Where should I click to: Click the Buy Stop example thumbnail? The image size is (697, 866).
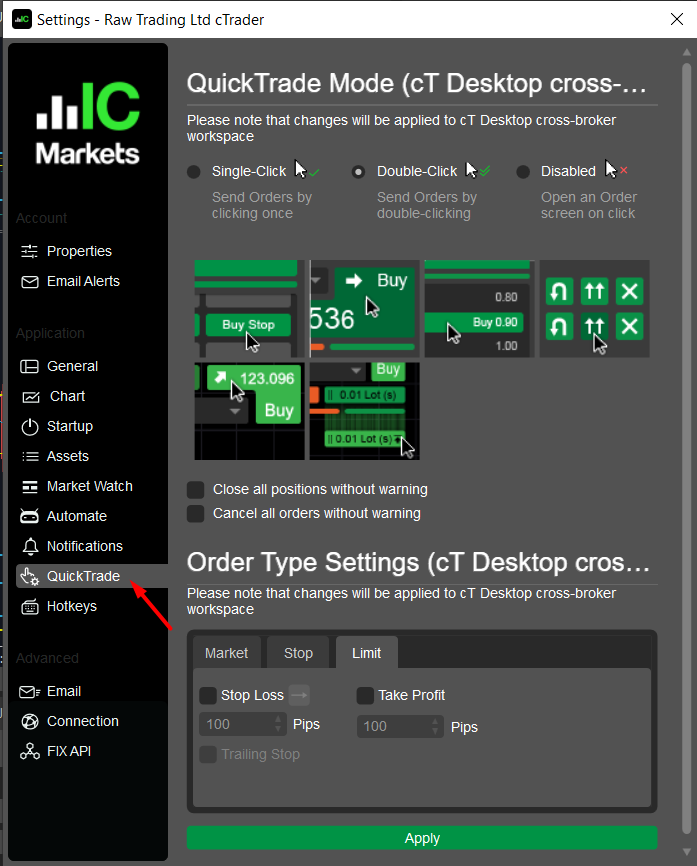click(250, 309)
